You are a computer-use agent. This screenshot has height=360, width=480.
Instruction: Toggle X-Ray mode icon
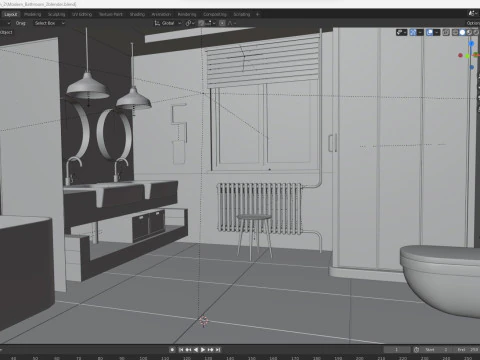click(446, 32)
